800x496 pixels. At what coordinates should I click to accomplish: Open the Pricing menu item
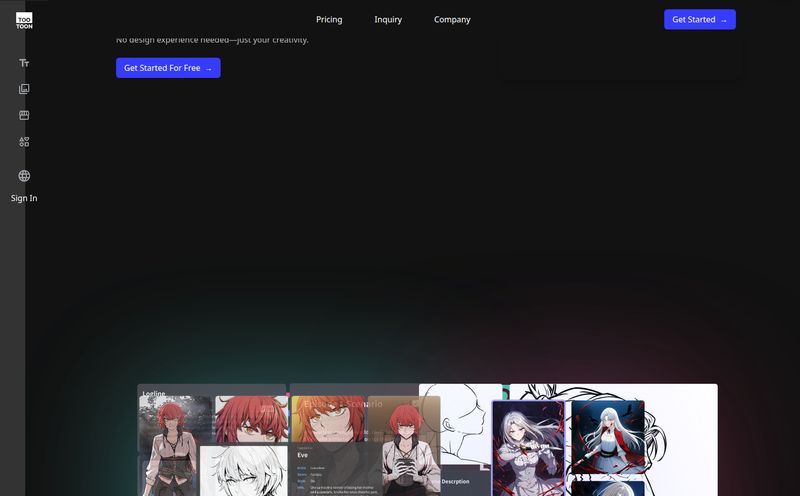coord(329,20)
